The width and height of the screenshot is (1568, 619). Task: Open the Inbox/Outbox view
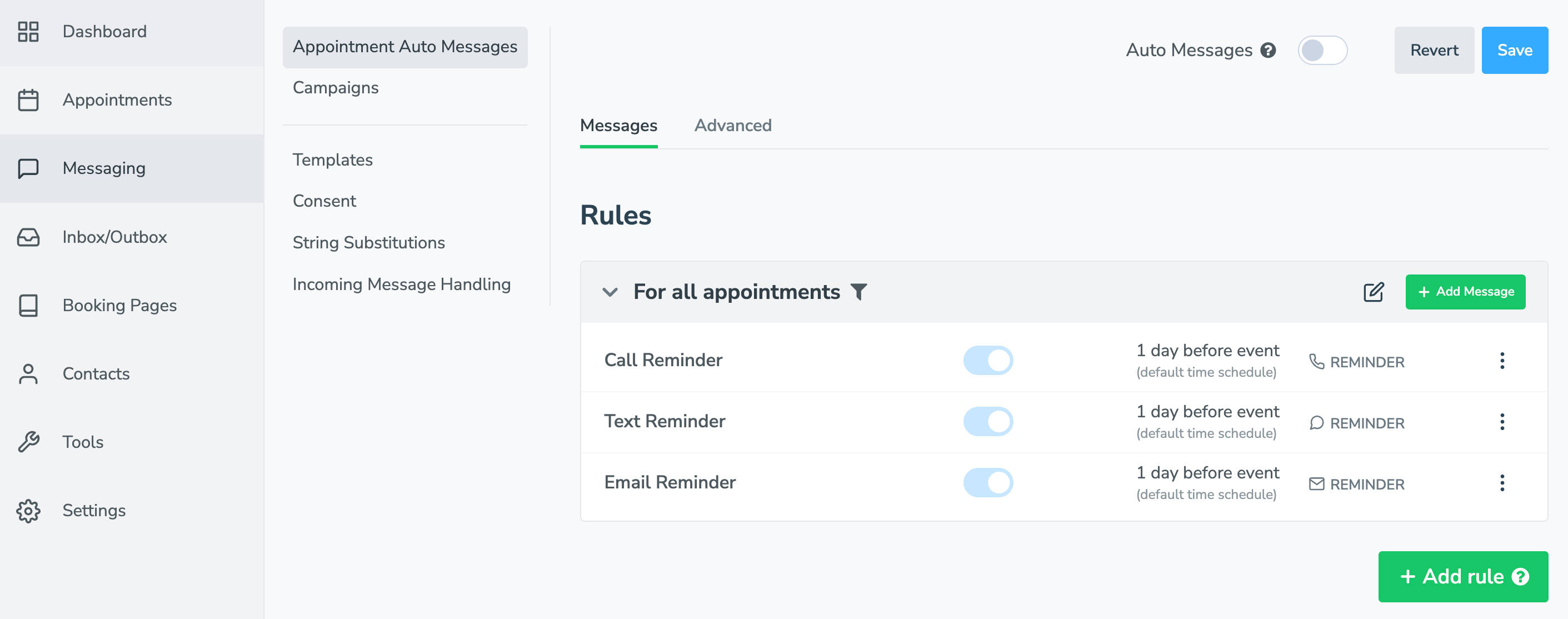pyautogui.click(x=114, y=237)
